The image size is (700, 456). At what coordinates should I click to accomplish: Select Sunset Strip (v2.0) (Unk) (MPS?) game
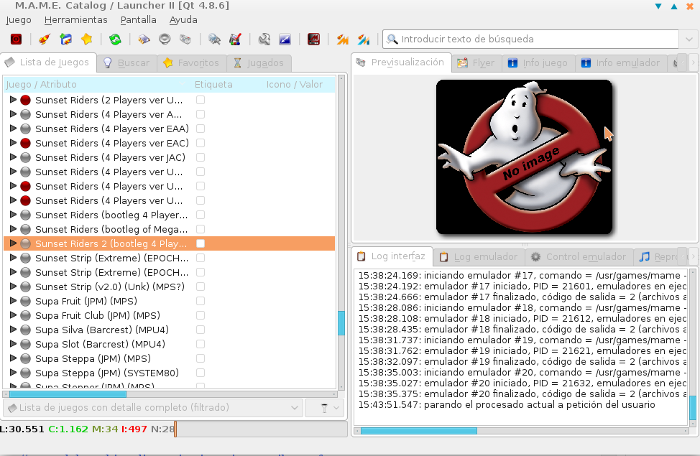coord(110,287)
